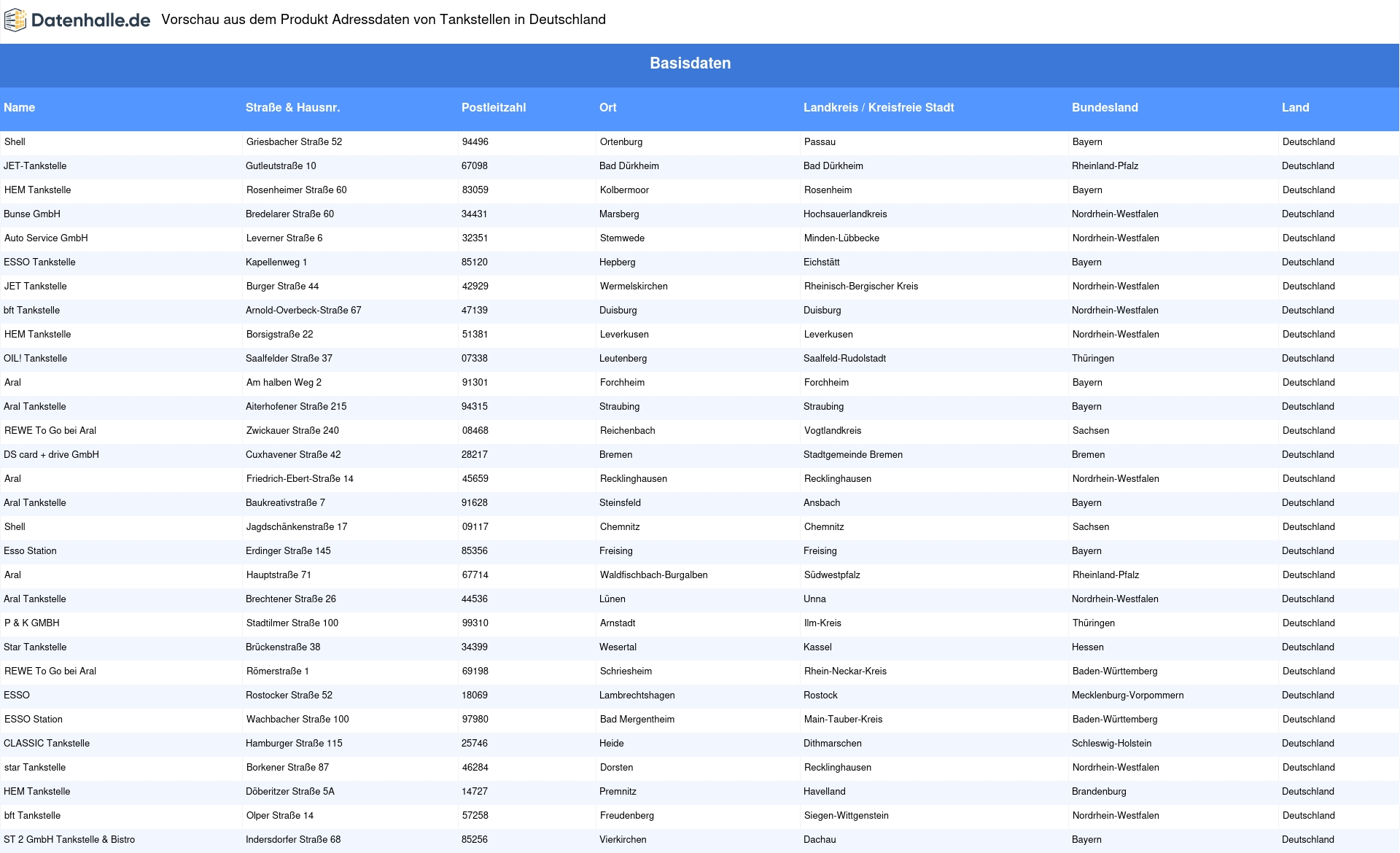
Task: Click the Landkreis / Kreisfreie Stadt header
Action: click(x=879, y=107)
